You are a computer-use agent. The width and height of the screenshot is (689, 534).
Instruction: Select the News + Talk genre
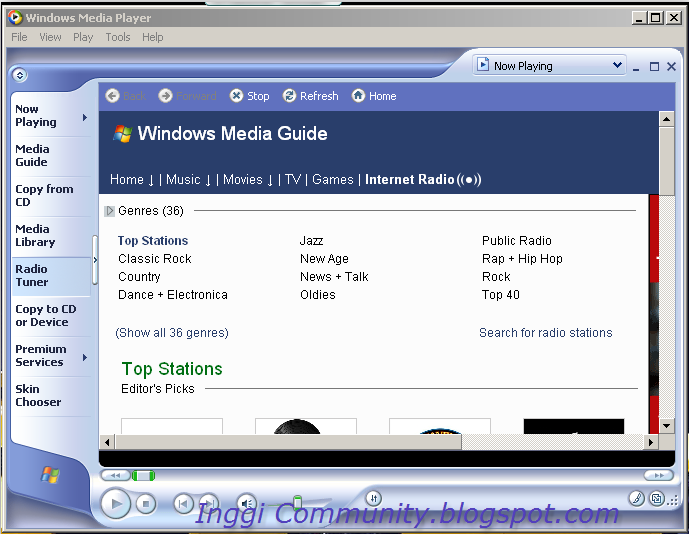pyautogui.click(x=334, y=276)
